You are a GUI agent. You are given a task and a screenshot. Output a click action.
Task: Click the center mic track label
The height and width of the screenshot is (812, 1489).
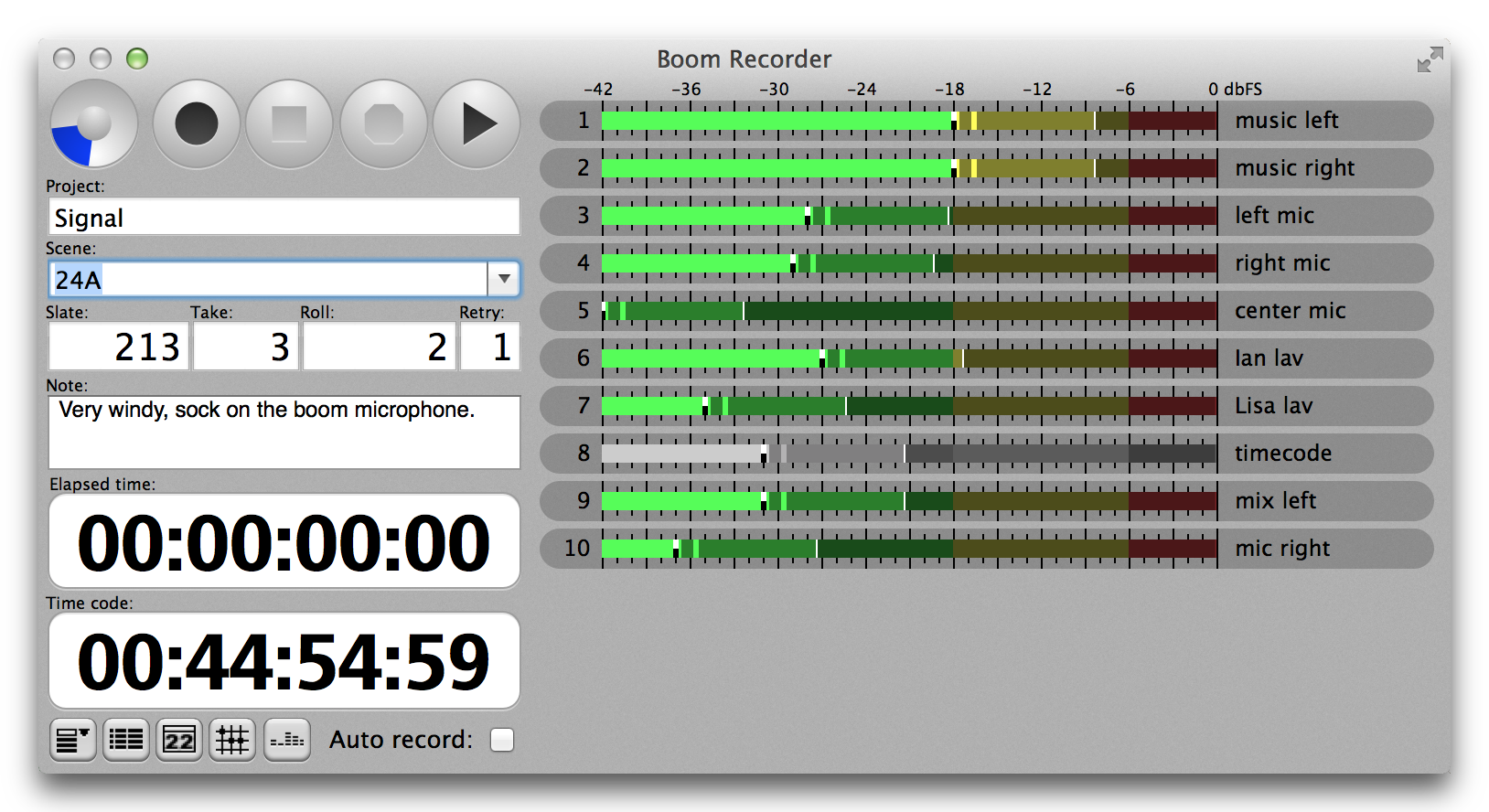click(1291, 311)
